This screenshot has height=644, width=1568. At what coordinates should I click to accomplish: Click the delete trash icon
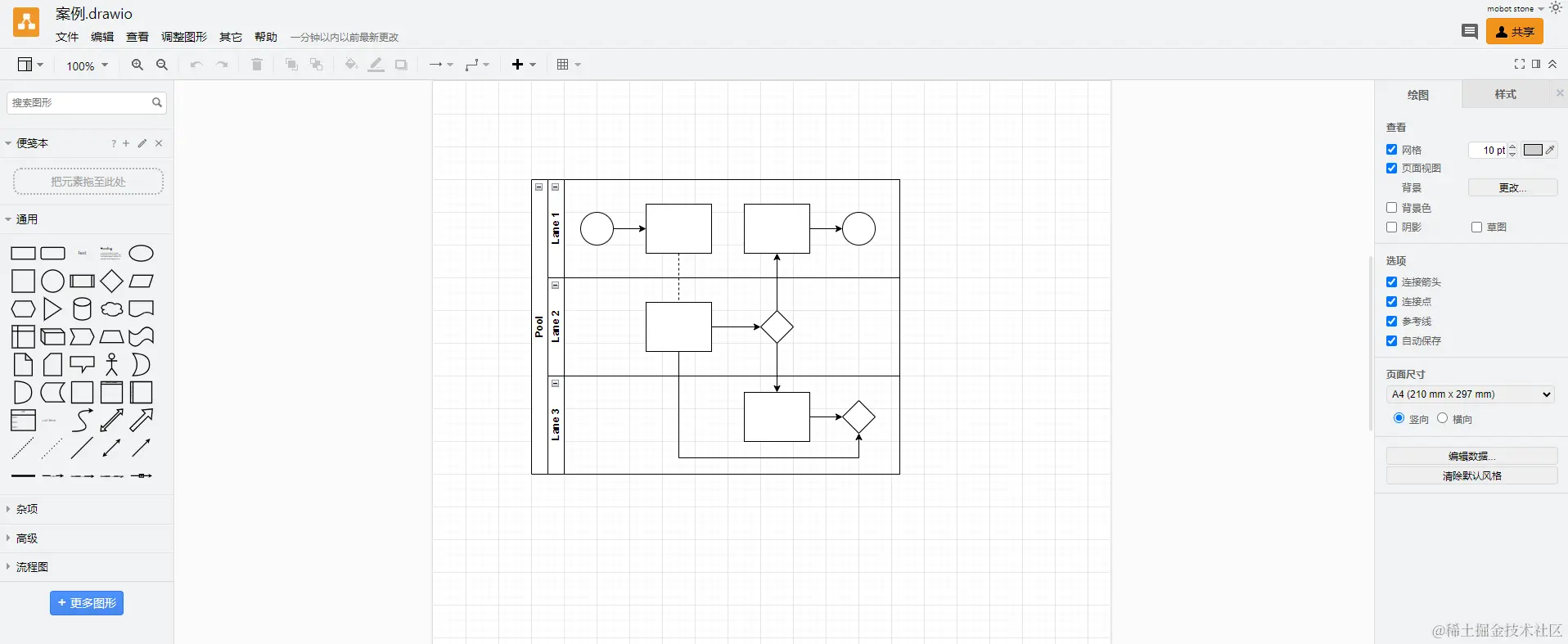pyautogui.click(x=256, y=65)
